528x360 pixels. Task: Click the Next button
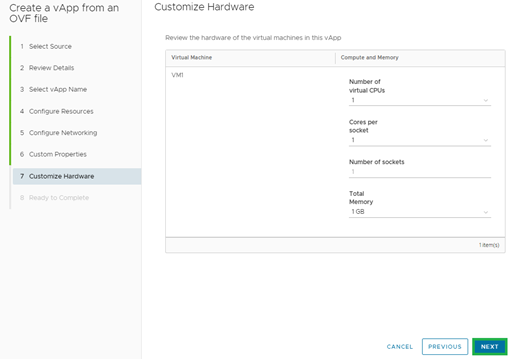[x=489, y=347]
